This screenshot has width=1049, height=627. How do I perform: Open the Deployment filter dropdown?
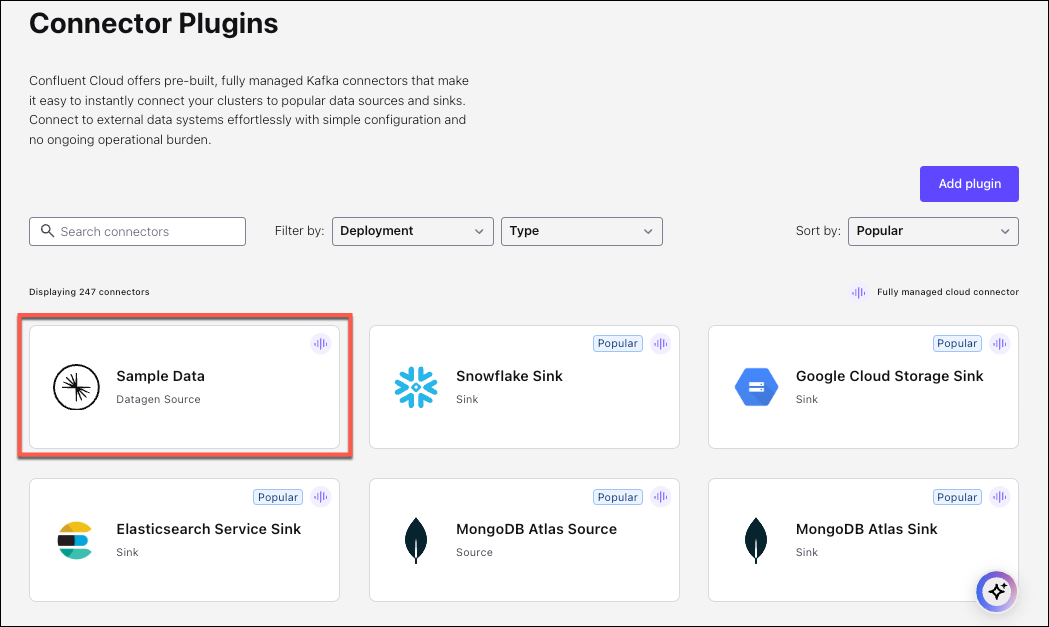(x=412, y=231)
